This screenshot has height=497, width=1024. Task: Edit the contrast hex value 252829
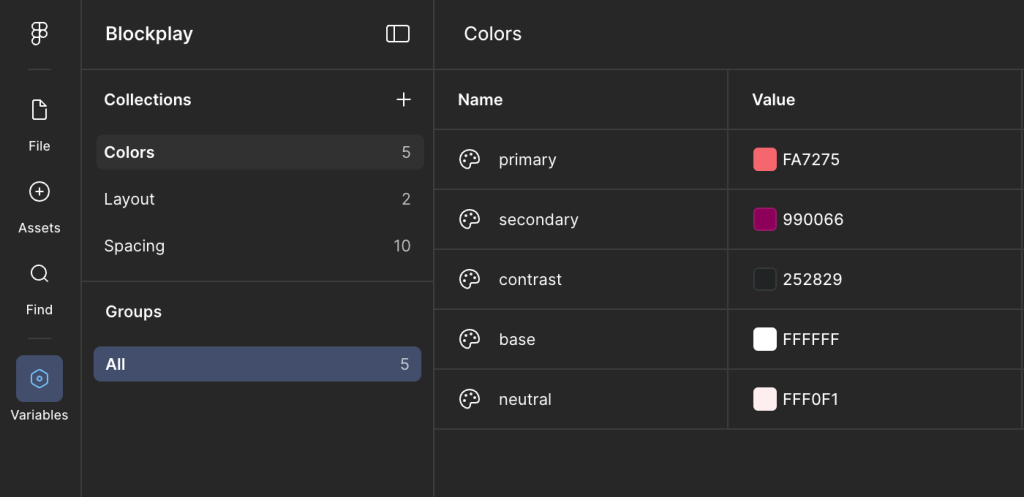812,280
